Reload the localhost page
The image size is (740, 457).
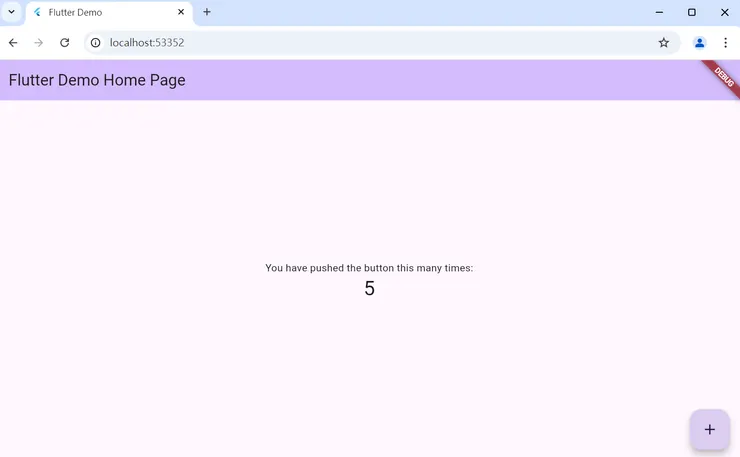point(65,42)
